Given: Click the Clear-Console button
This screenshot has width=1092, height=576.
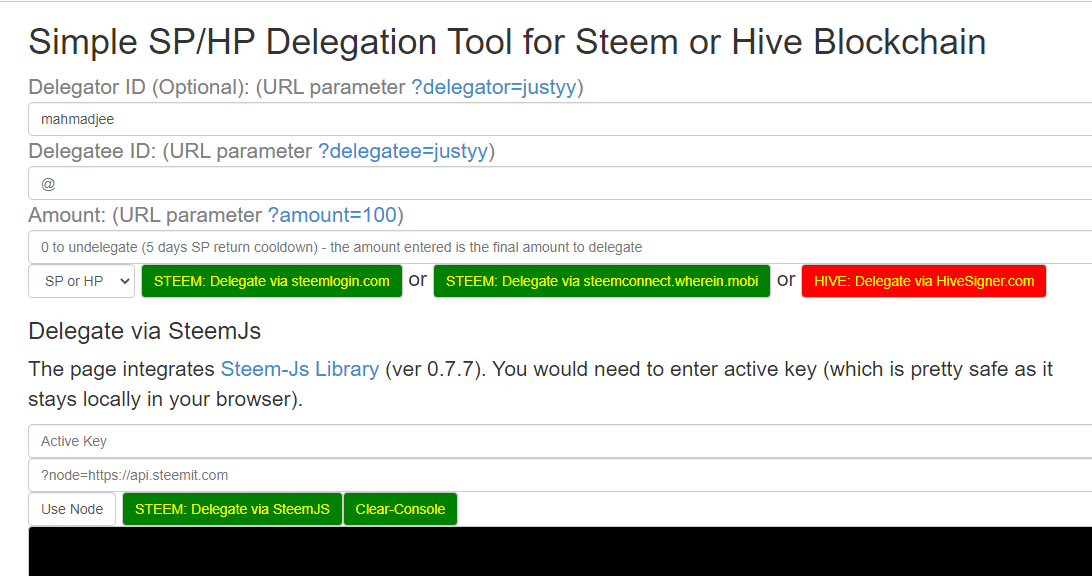Looking at the screenshot, I should 400,509.
